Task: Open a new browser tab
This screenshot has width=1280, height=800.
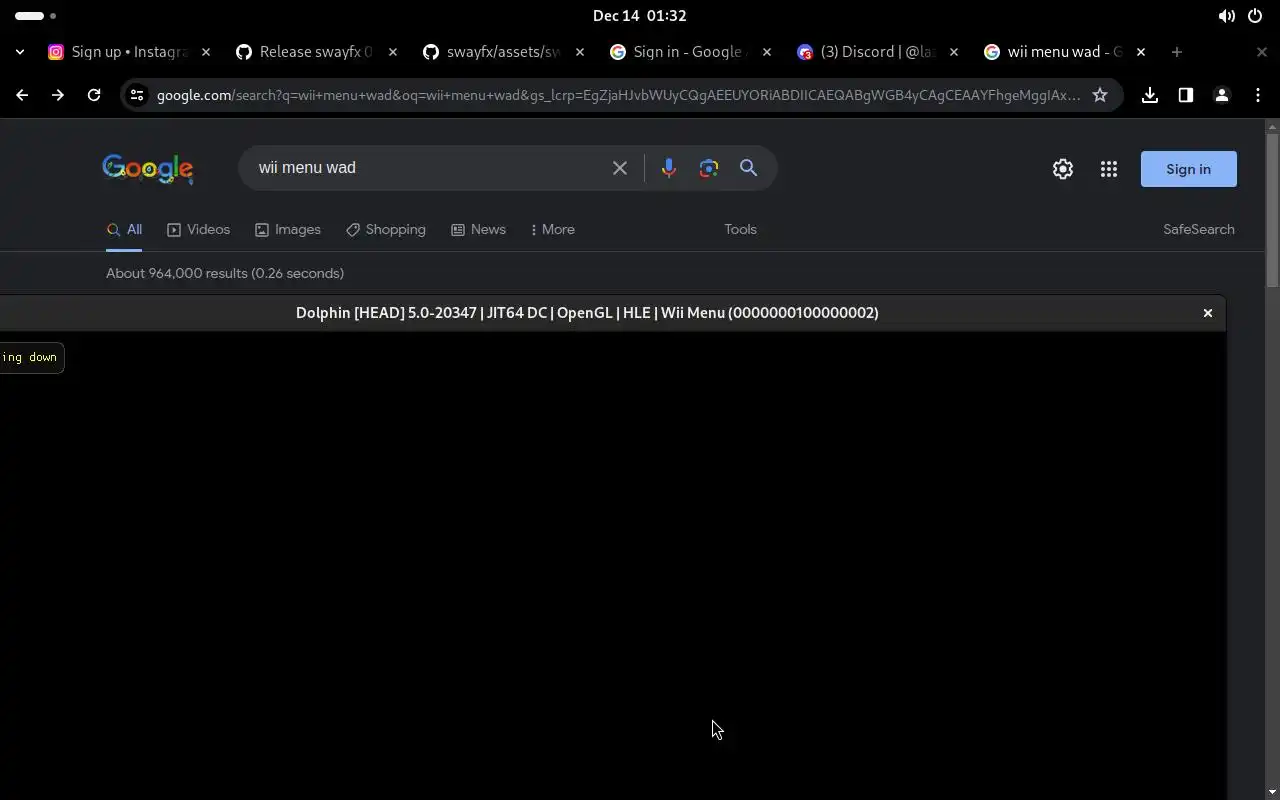Action: [x=1177, y=52]
